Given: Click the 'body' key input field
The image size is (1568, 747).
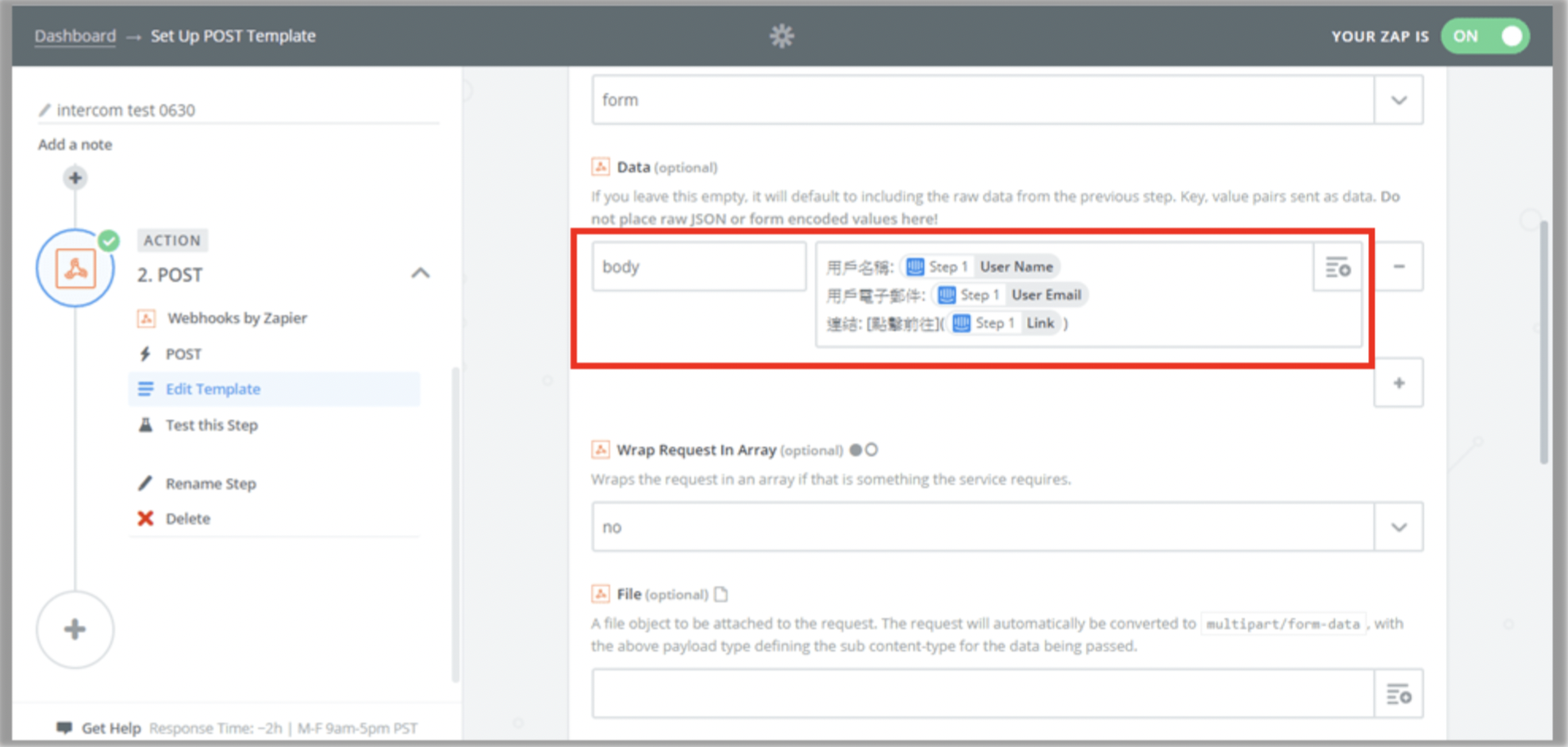Looking at the screenshot, I should [x=699, y=266].
